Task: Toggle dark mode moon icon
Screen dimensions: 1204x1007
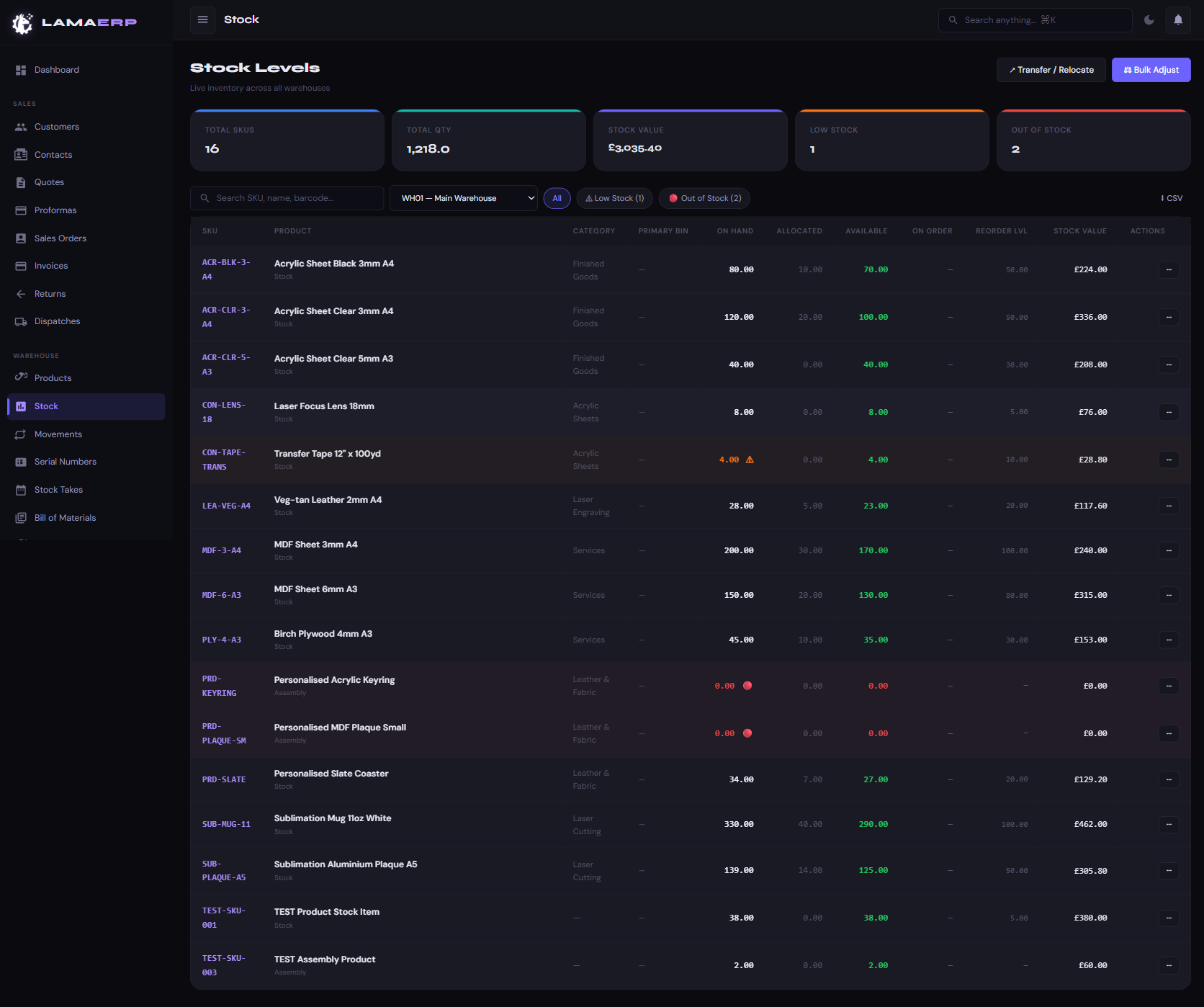Action: [x=1149, y=20]
